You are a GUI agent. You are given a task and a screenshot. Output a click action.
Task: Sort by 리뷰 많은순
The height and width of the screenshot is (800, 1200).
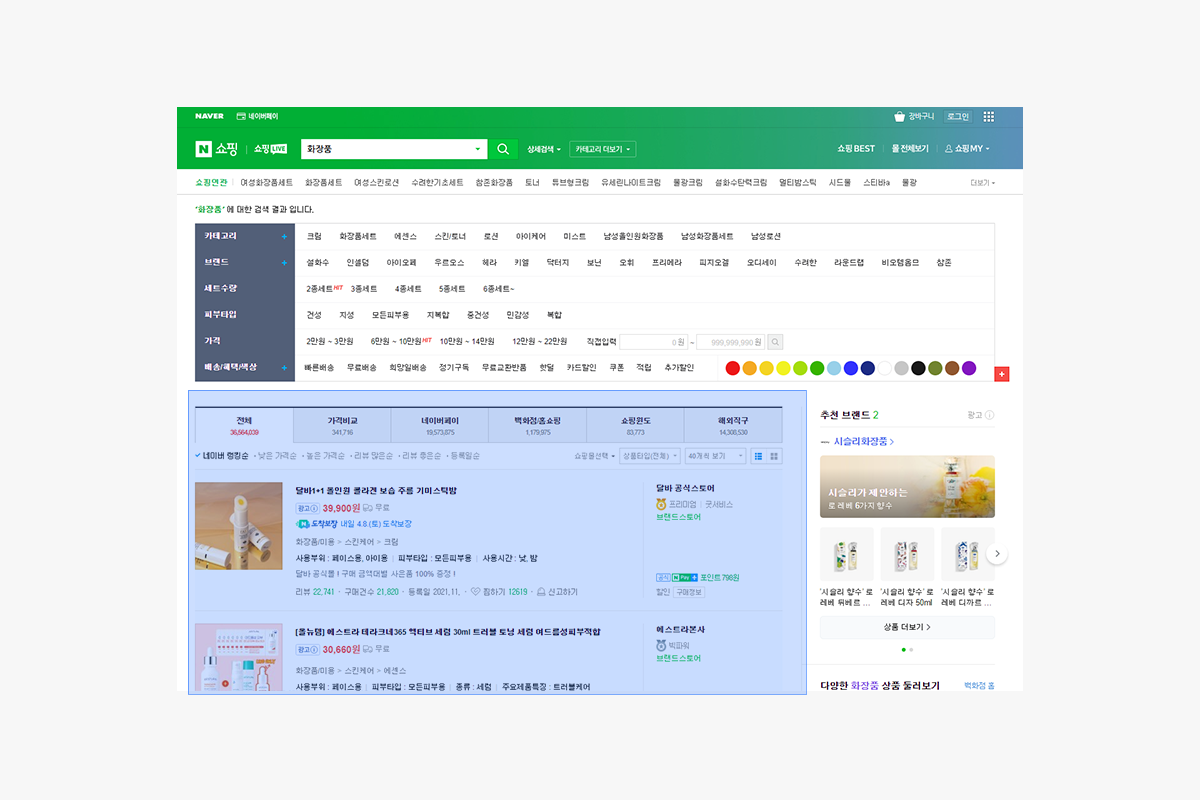[x=372, y=456]
